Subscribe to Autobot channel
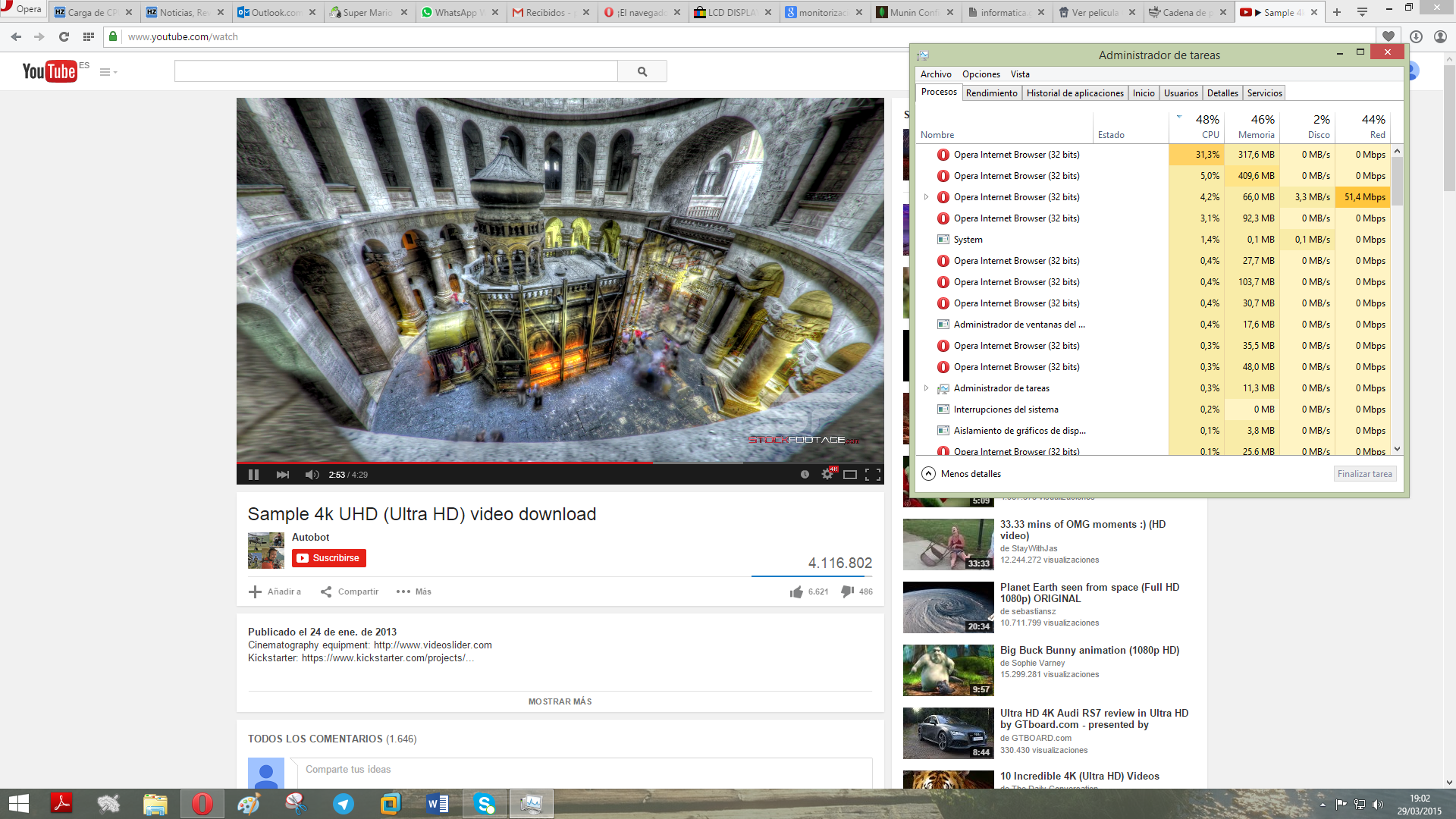Screen dimensions: 1456x819 328,558
